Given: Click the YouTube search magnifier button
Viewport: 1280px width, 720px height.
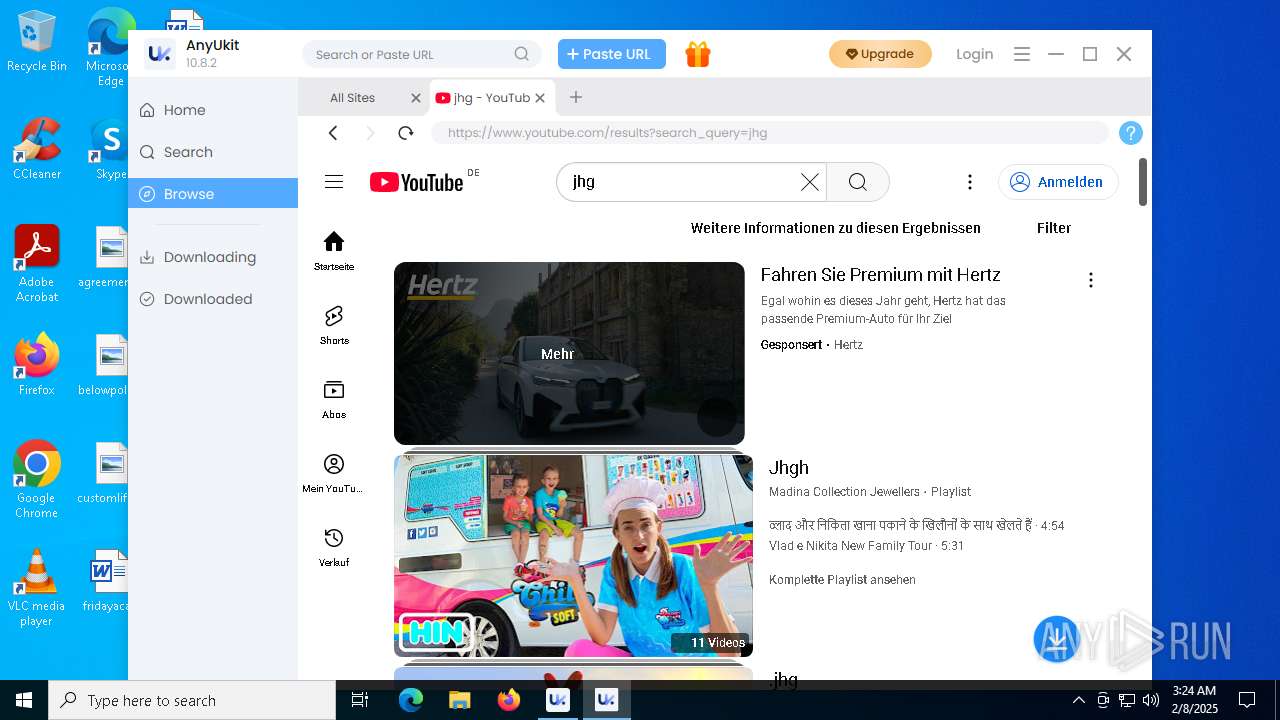Looking at the screenshot, I should click(x=857, y=182).
